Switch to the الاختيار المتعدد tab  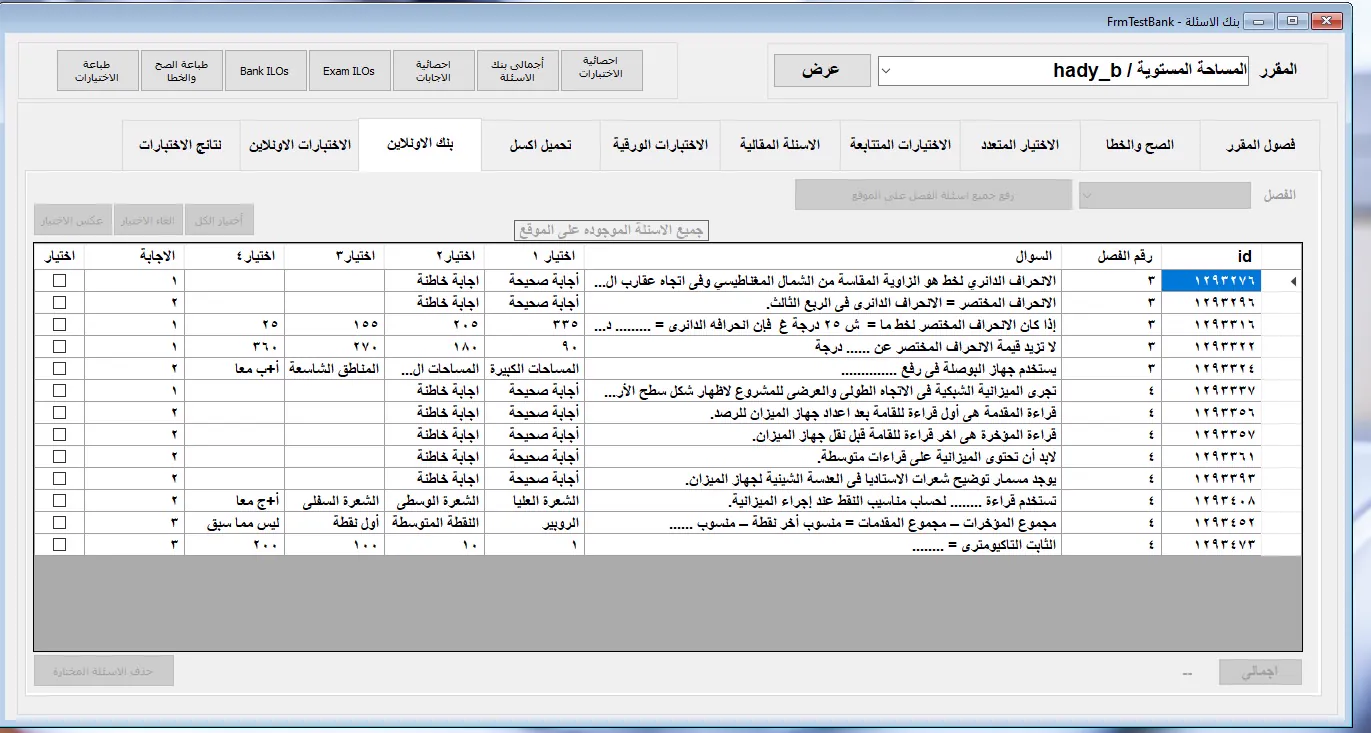coord(1020,146)
